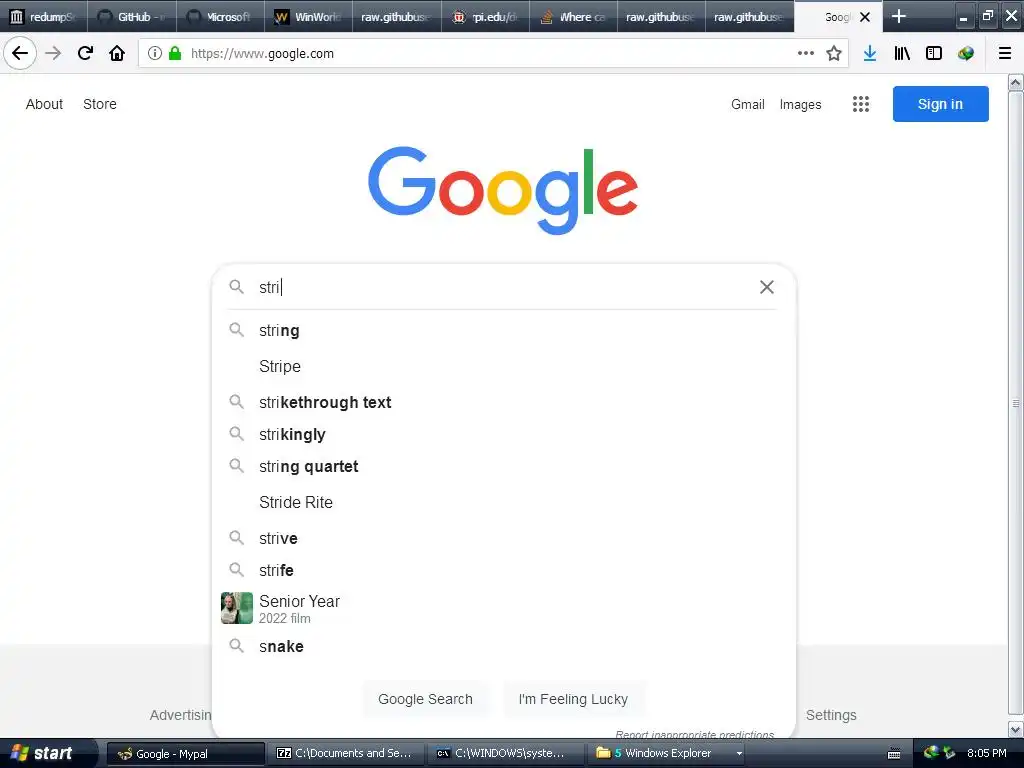The width and height of the screenshot is (1024, 768).
Task: Reload the page with the refresh icon
Action: [x=86, y=54]
